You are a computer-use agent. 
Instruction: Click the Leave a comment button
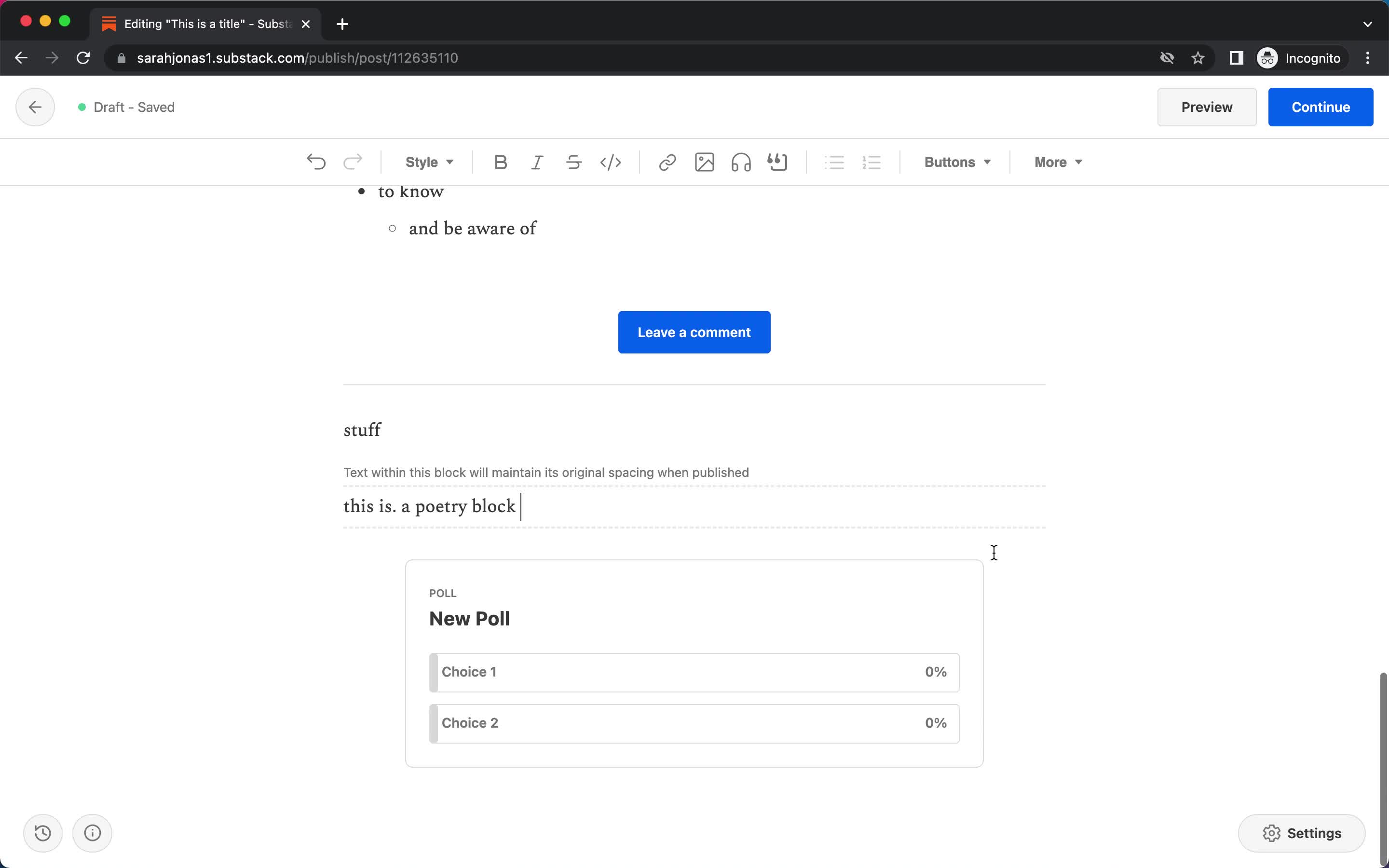pyautogui.click(x=694, y=332)
